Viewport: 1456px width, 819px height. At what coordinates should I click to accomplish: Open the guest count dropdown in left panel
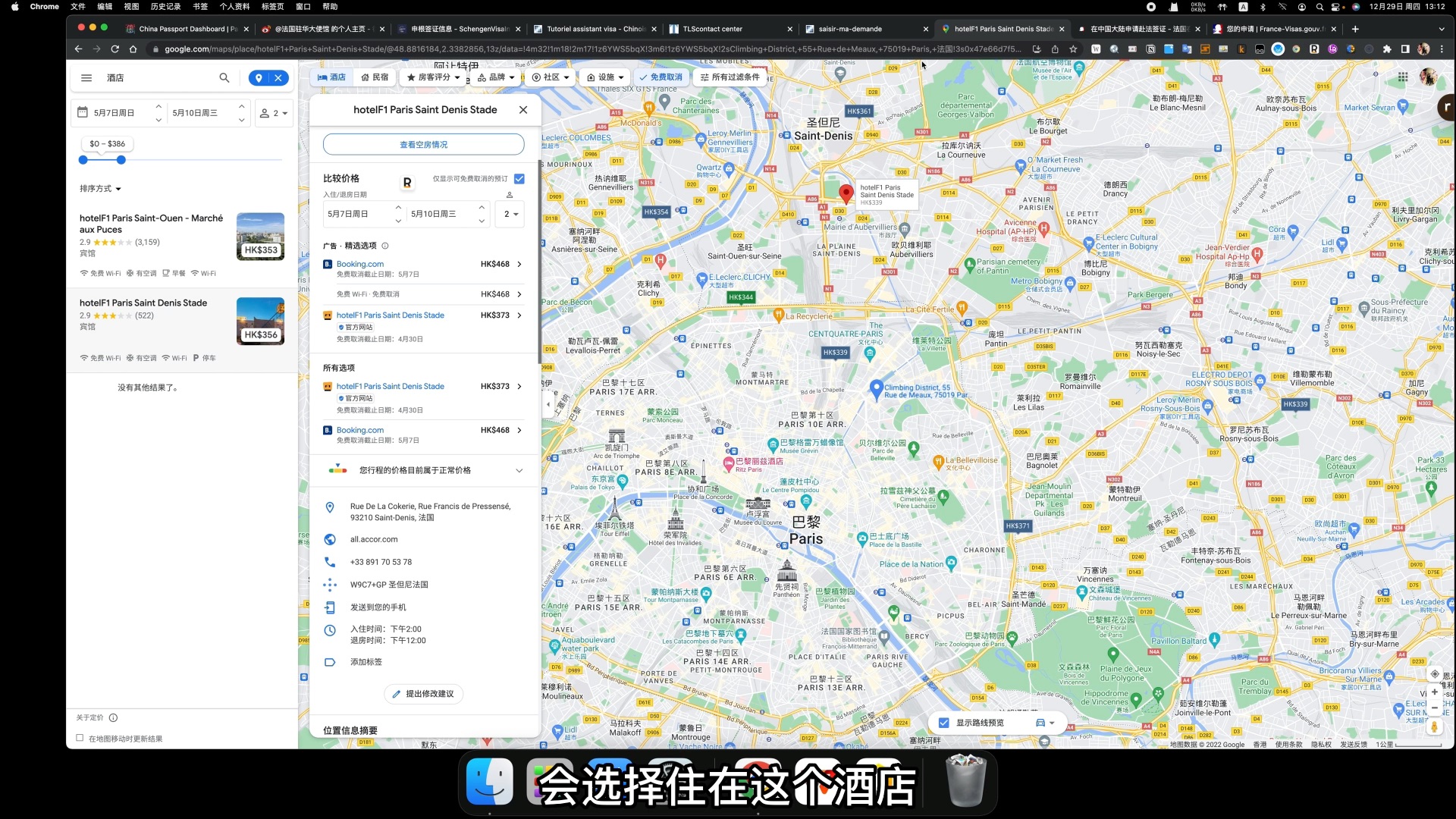pos(274,113)
